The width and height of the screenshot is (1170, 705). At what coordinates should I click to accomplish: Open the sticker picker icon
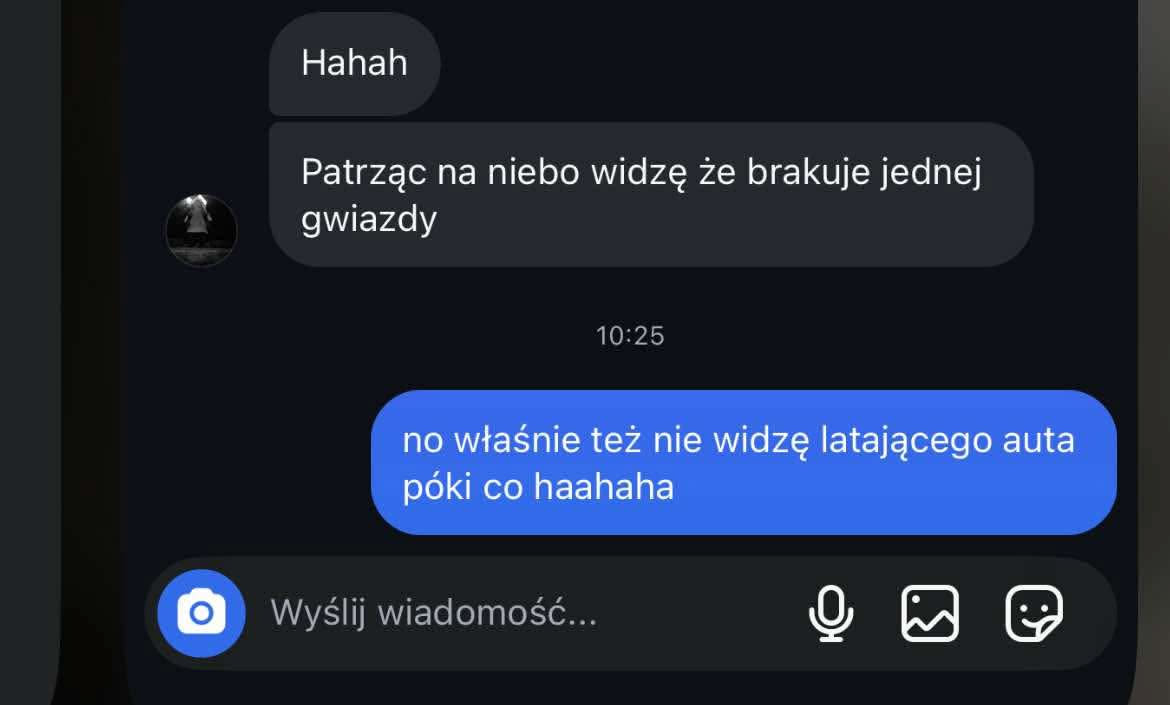click(x=1033, y=613)
